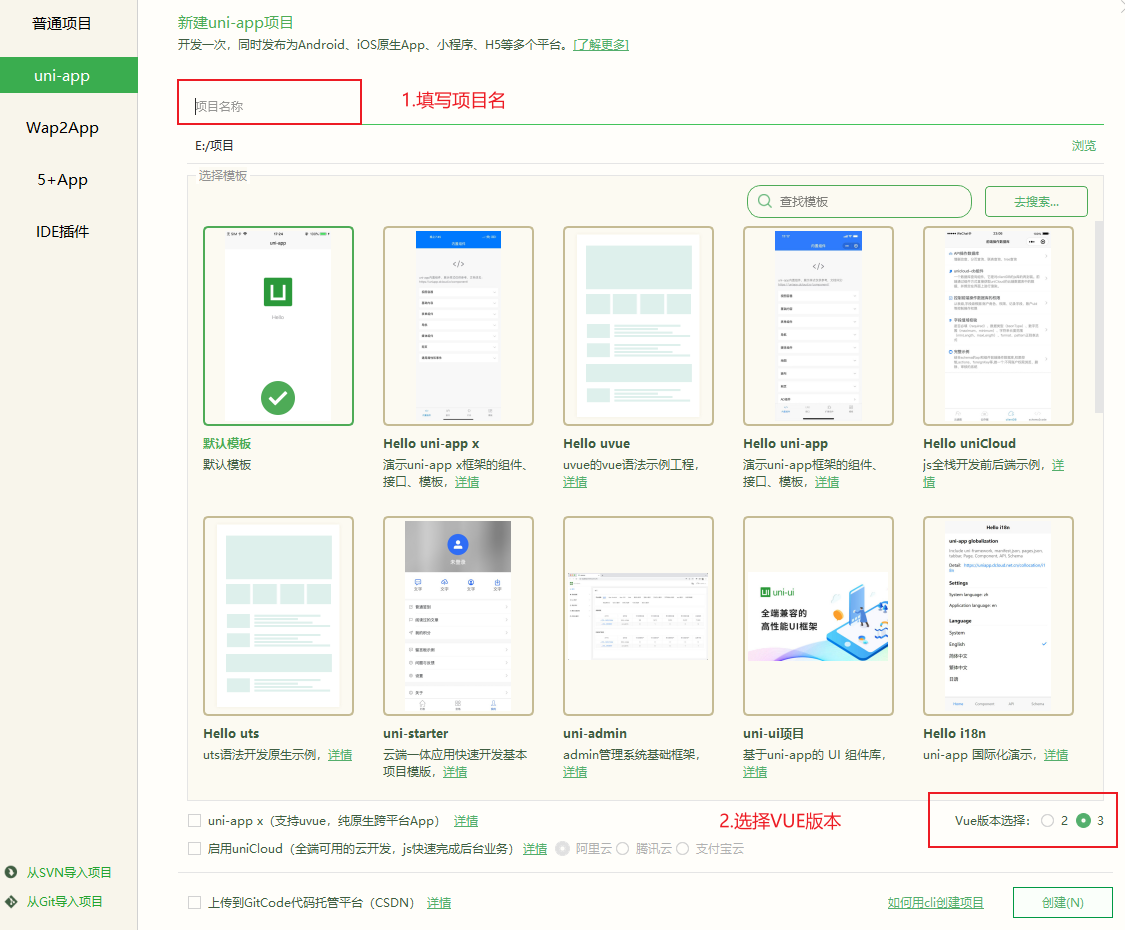1125x930 pixels.
Task: Select the 阿里云 radio option
Action: [562, 848]
